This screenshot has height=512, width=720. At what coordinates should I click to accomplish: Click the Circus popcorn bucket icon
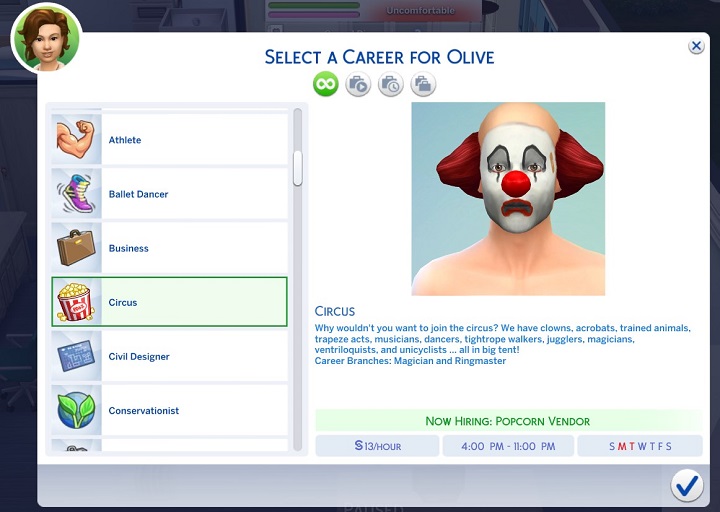coord(76,302)
